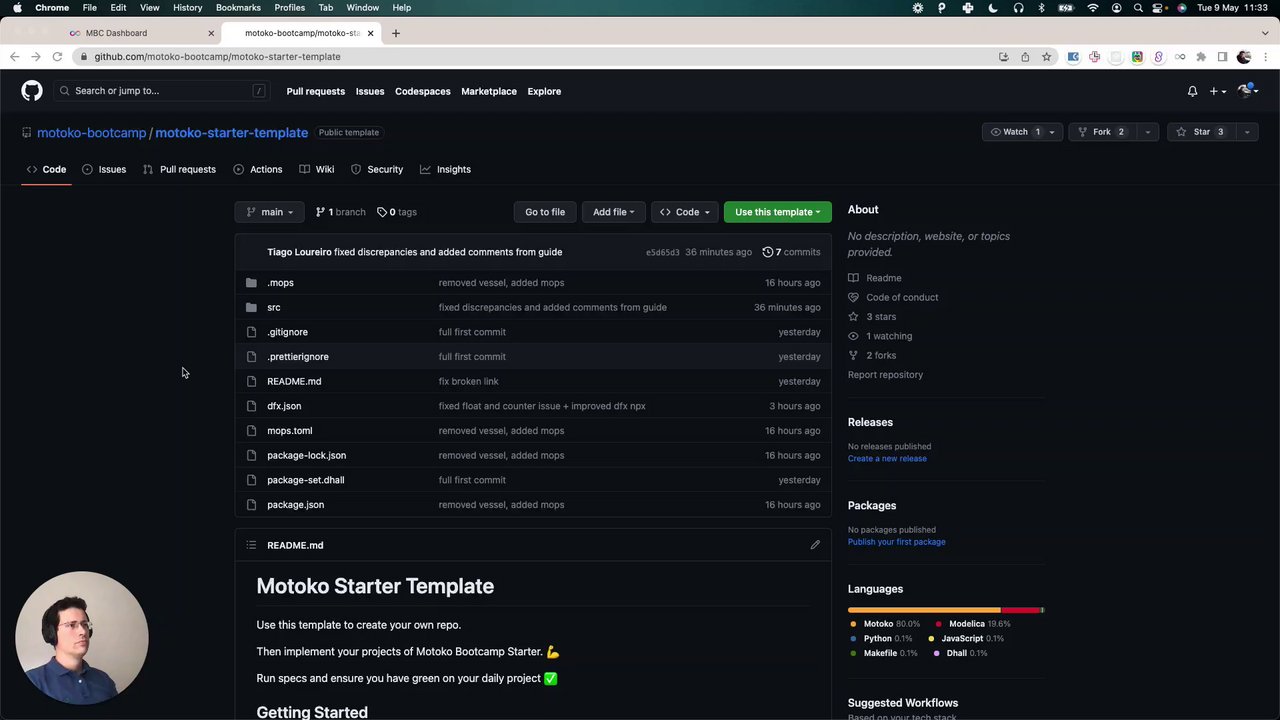Edit README with the pencil icon
Viewport: 1280px width, 720px height.
pyautogui.click(x=815, y=545)
